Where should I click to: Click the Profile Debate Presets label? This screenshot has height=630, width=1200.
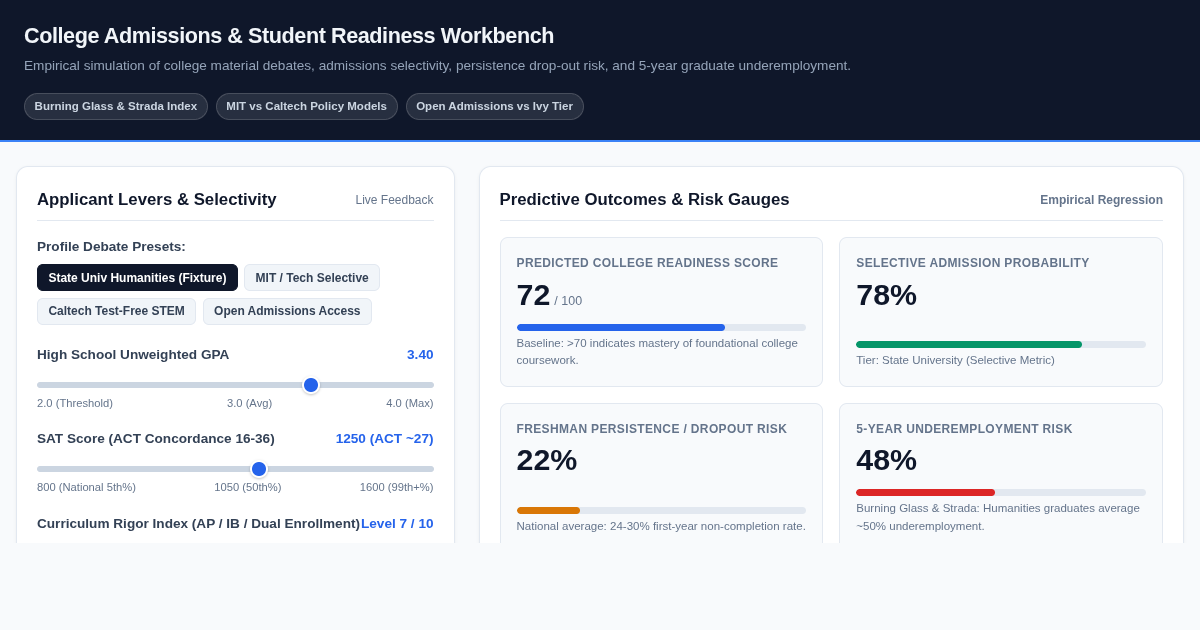111,246
